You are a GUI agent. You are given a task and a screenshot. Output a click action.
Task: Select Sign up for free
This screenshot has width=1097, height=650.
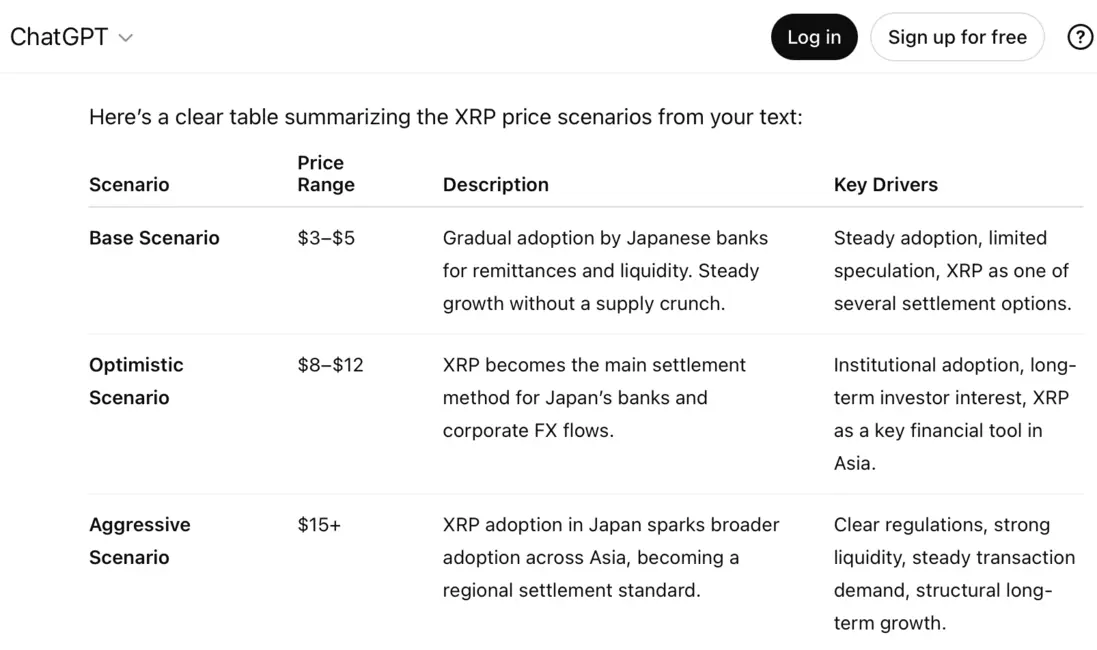point(957,37)
